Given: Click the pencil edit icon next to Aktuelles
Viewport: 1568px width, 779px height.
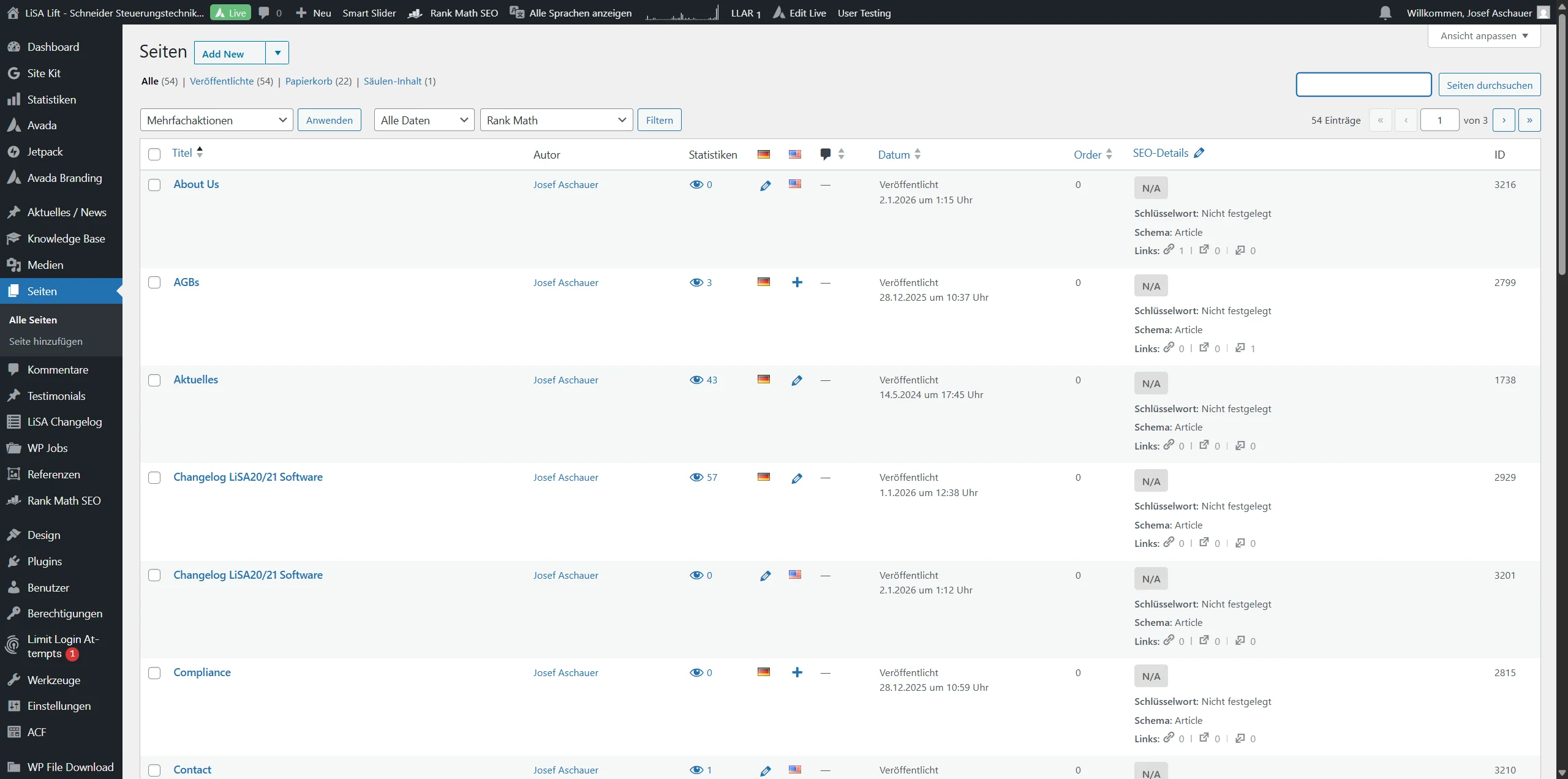Looking at the screenshot, I should (796, 380).
